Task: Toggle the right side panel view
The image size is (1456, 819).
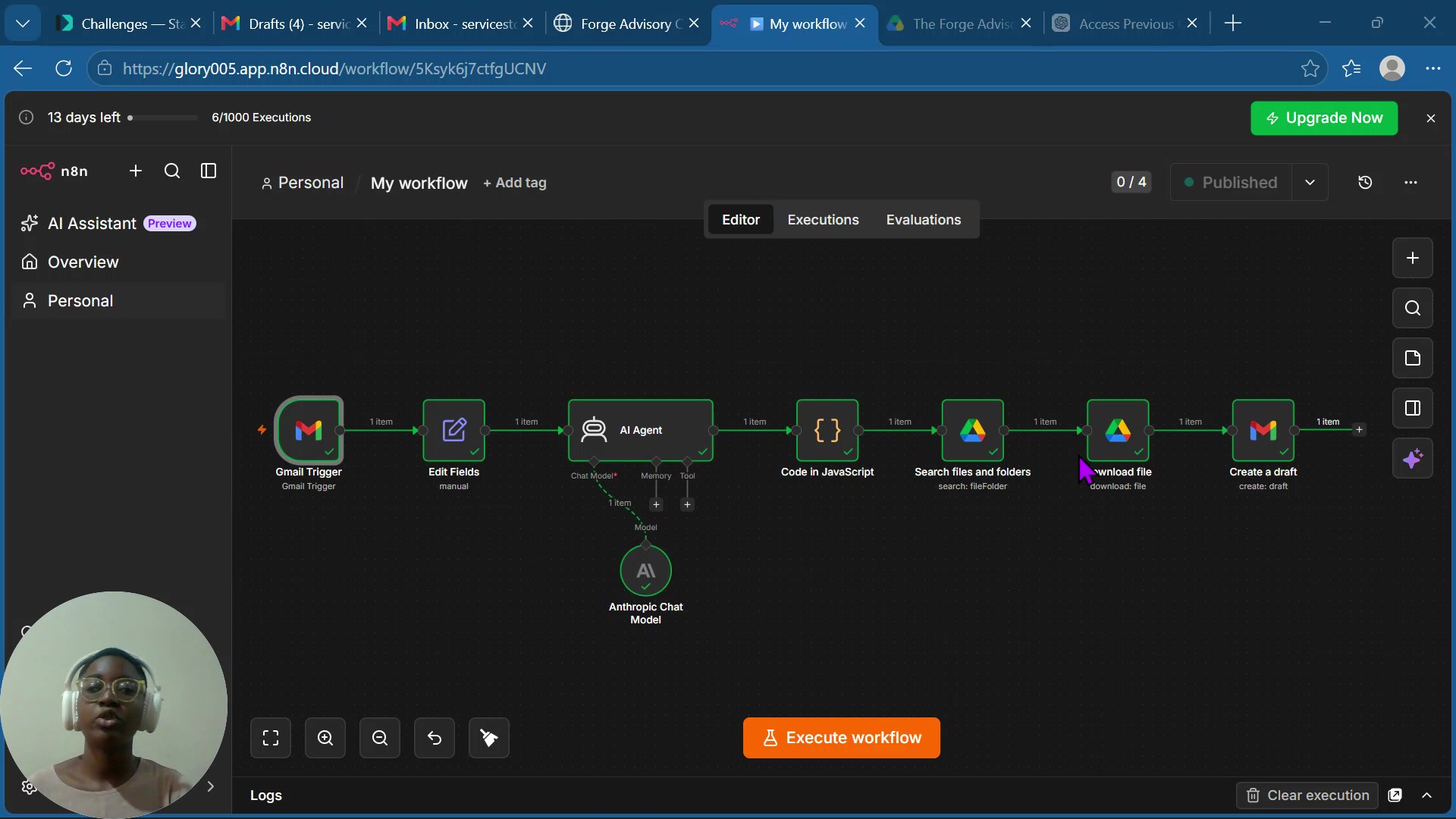Action: (1412, 408)
